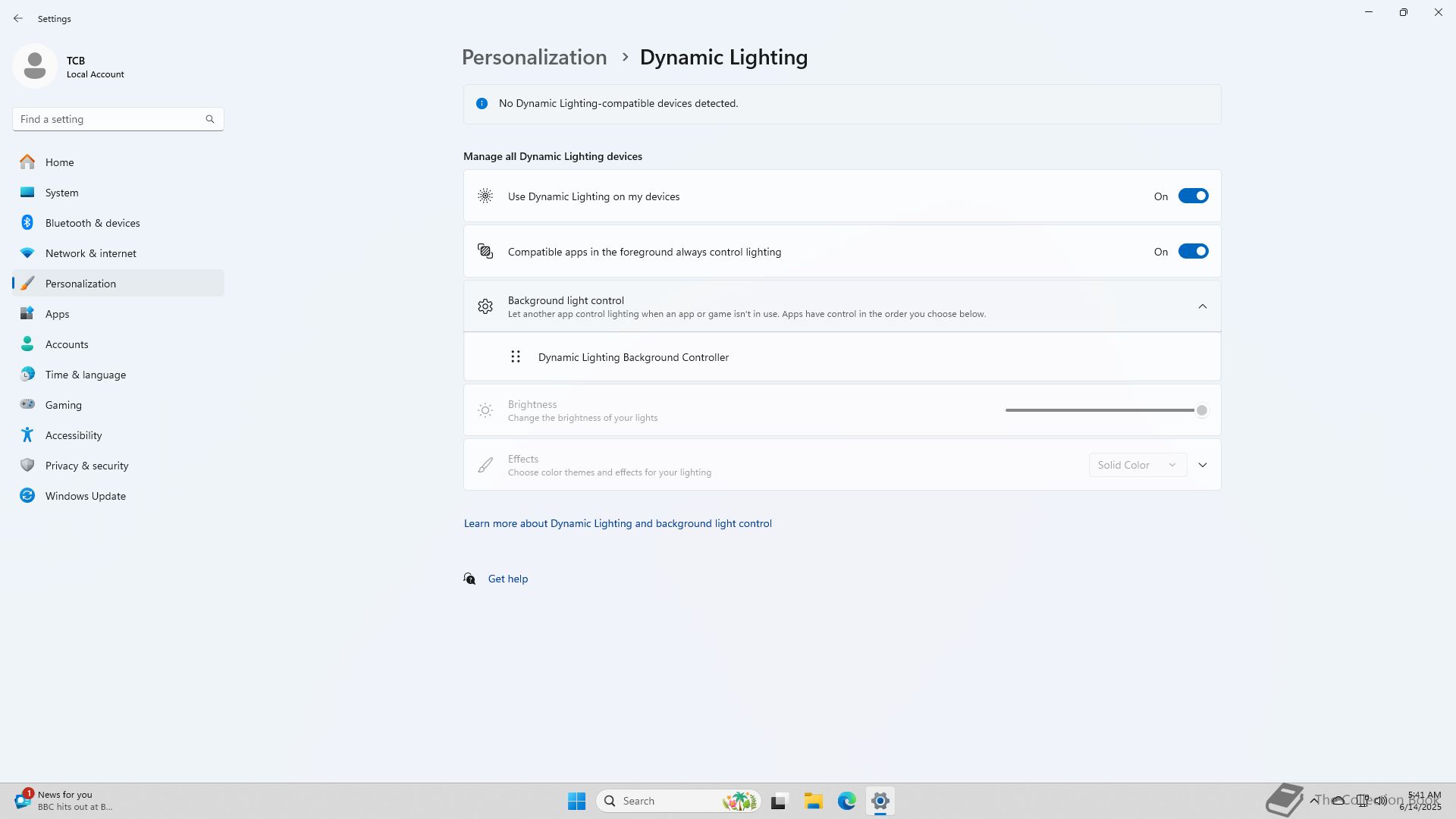Click the search magnifier in Find a setting

point(210,119)
